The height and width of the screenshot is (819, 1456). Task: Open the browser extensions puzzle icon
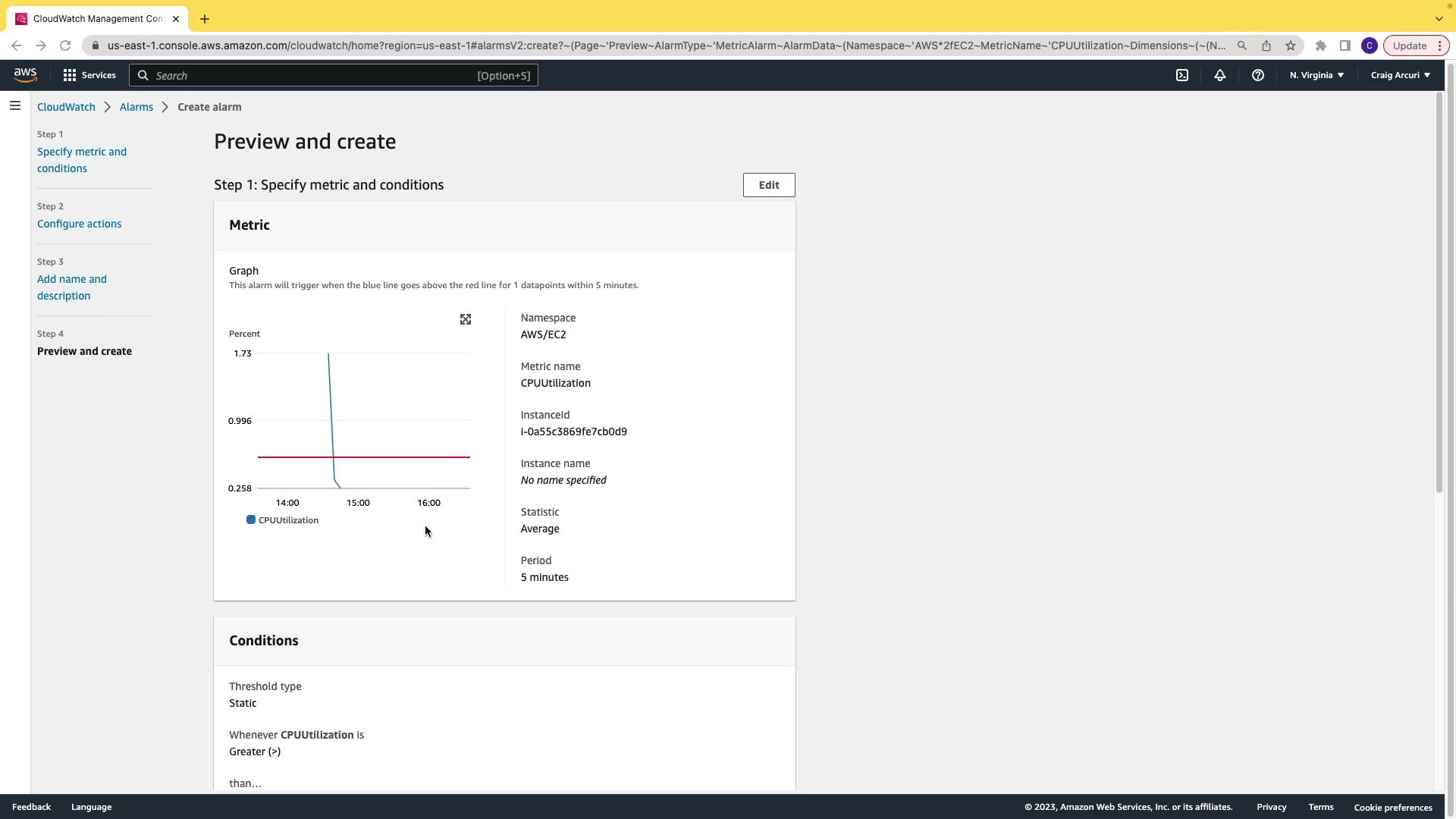(1321, 45)
